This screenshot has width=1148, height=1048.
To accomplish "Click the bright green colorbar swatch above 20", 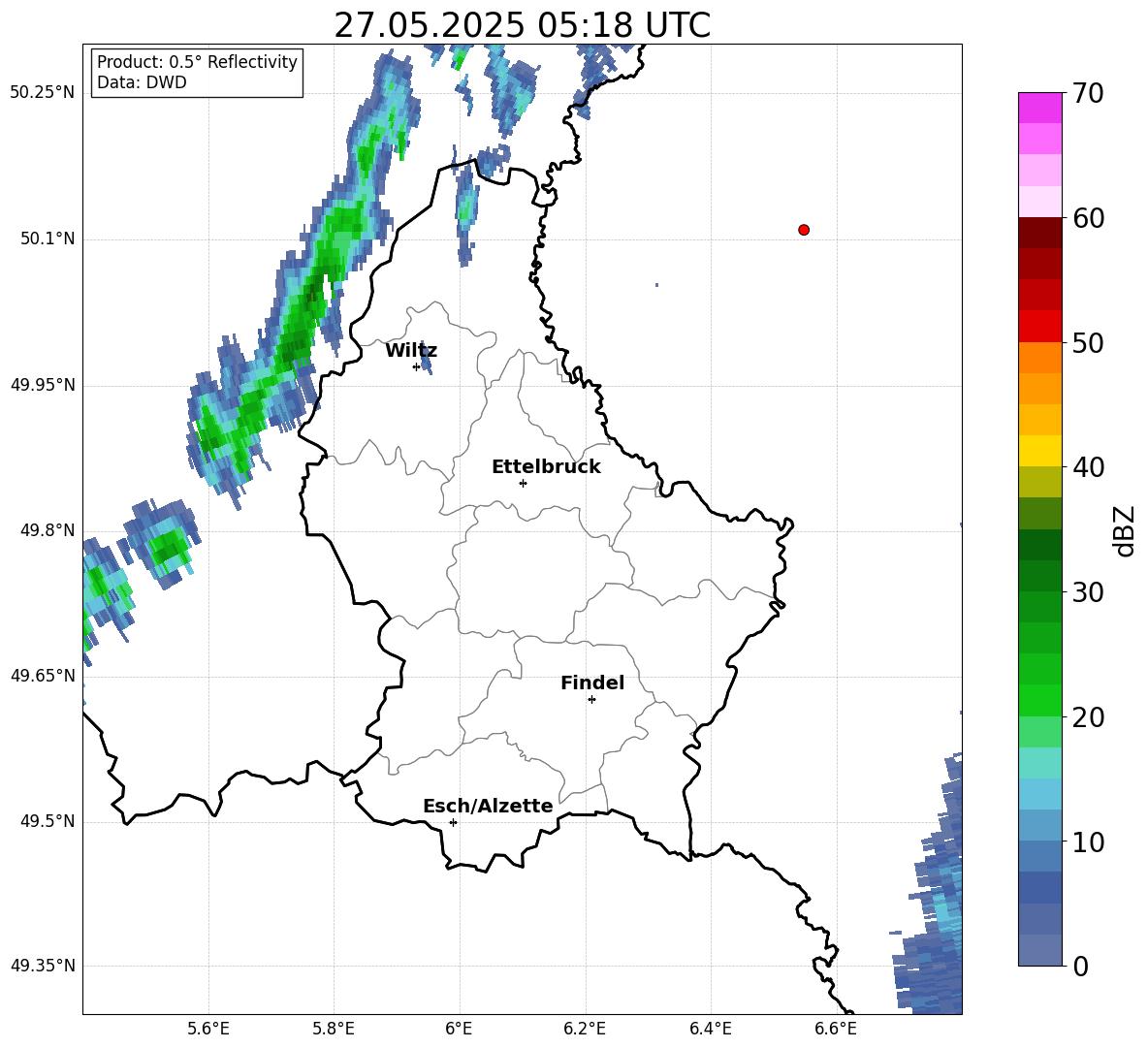I will pos(1039,700).
